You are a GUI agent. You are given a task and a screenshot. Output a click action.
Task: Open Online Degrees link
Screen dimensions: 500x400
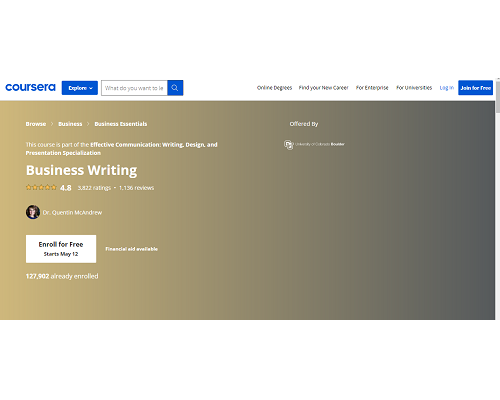pos(274,88)
